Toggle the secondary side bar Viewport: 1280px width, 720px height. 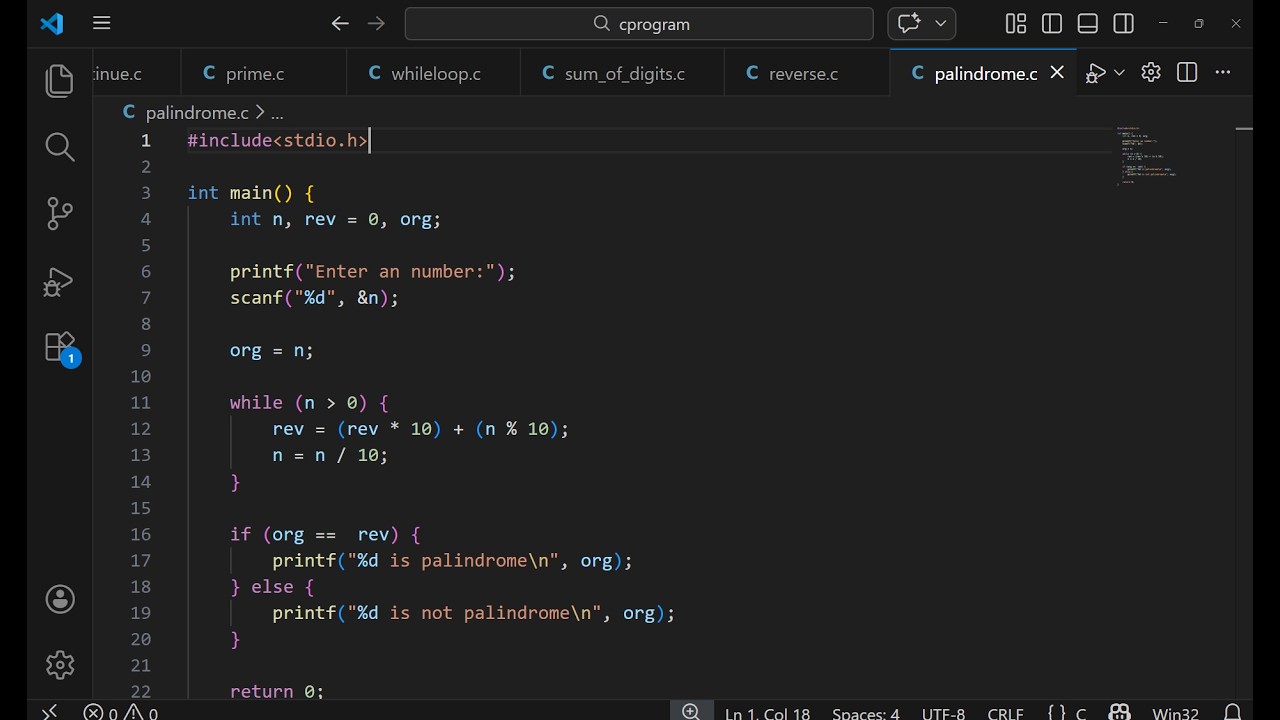pyautogui.click(x=1124, y=23)
